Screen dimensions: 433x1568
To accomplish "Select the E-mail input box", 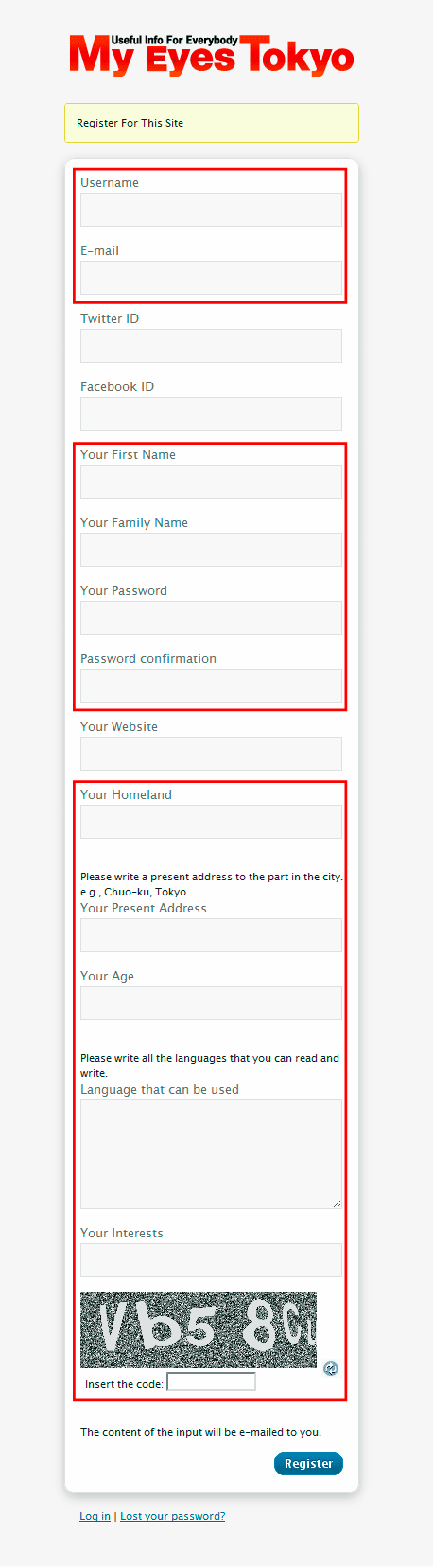I will (211, 278).
